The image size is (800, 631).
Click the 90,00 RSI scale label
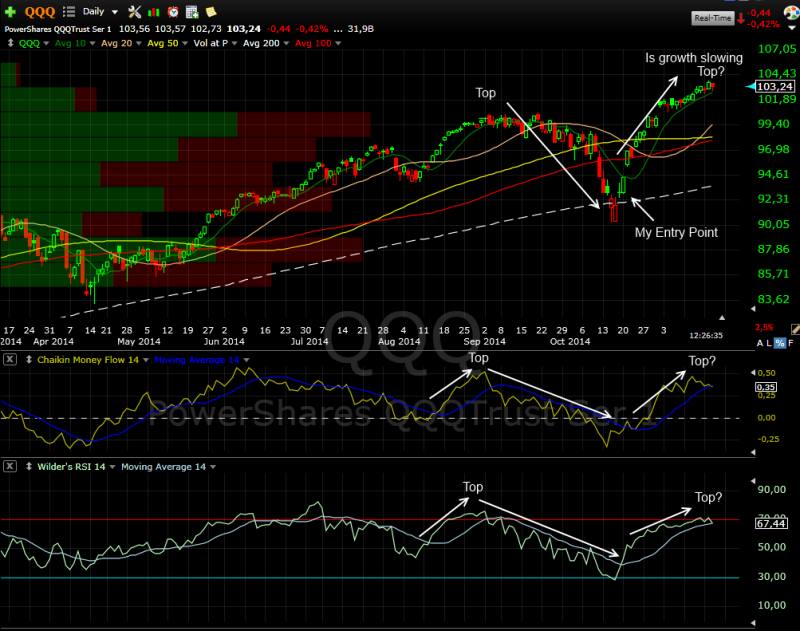pos(772,490)
